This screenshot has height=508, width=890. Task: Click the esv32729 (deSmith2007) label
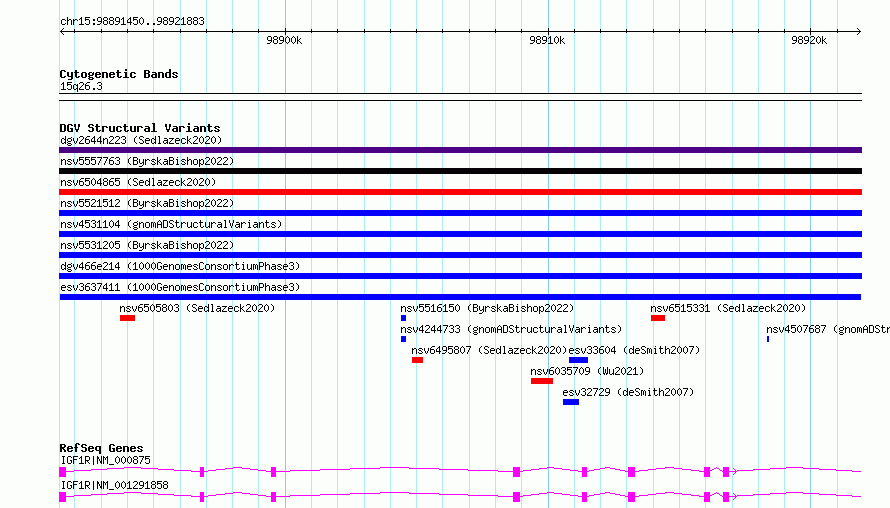click(628, 392)
